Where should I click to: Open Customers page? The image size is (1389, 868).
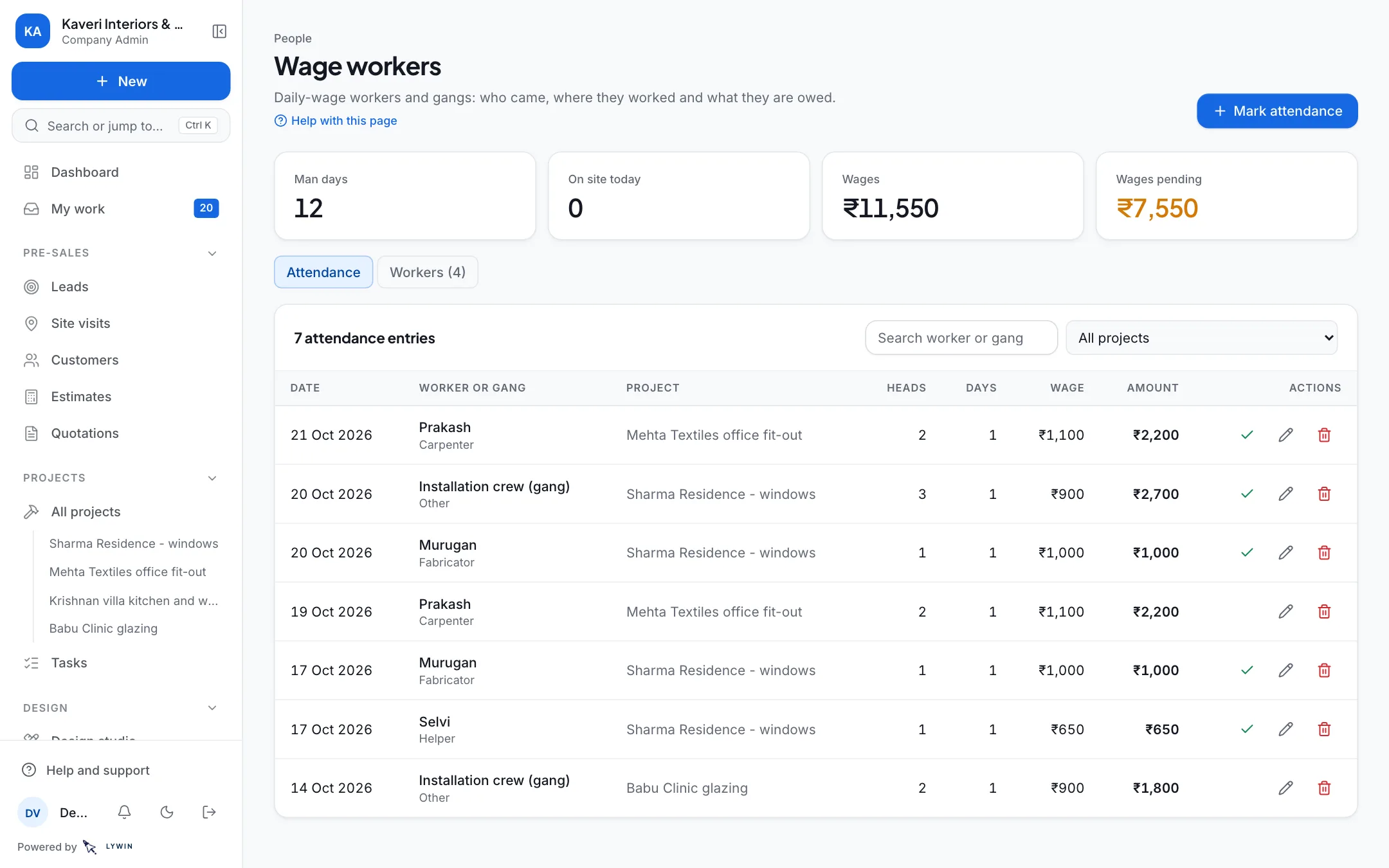121,360
